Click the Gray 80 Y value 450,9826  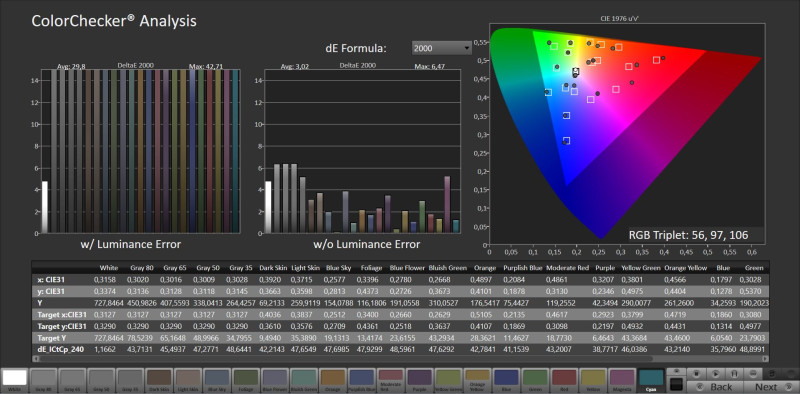pos(141,303)
